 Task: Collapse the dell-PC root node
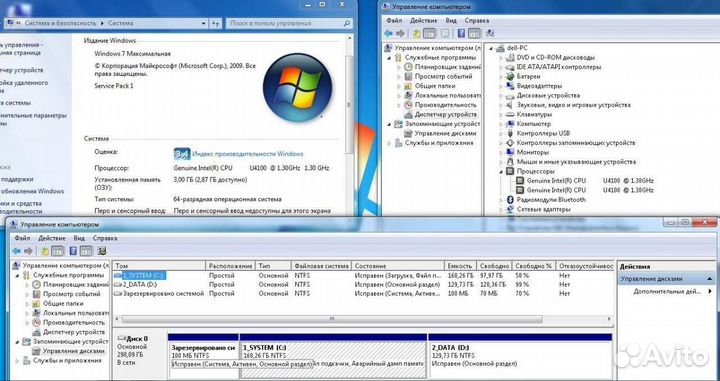click(490, 48)
